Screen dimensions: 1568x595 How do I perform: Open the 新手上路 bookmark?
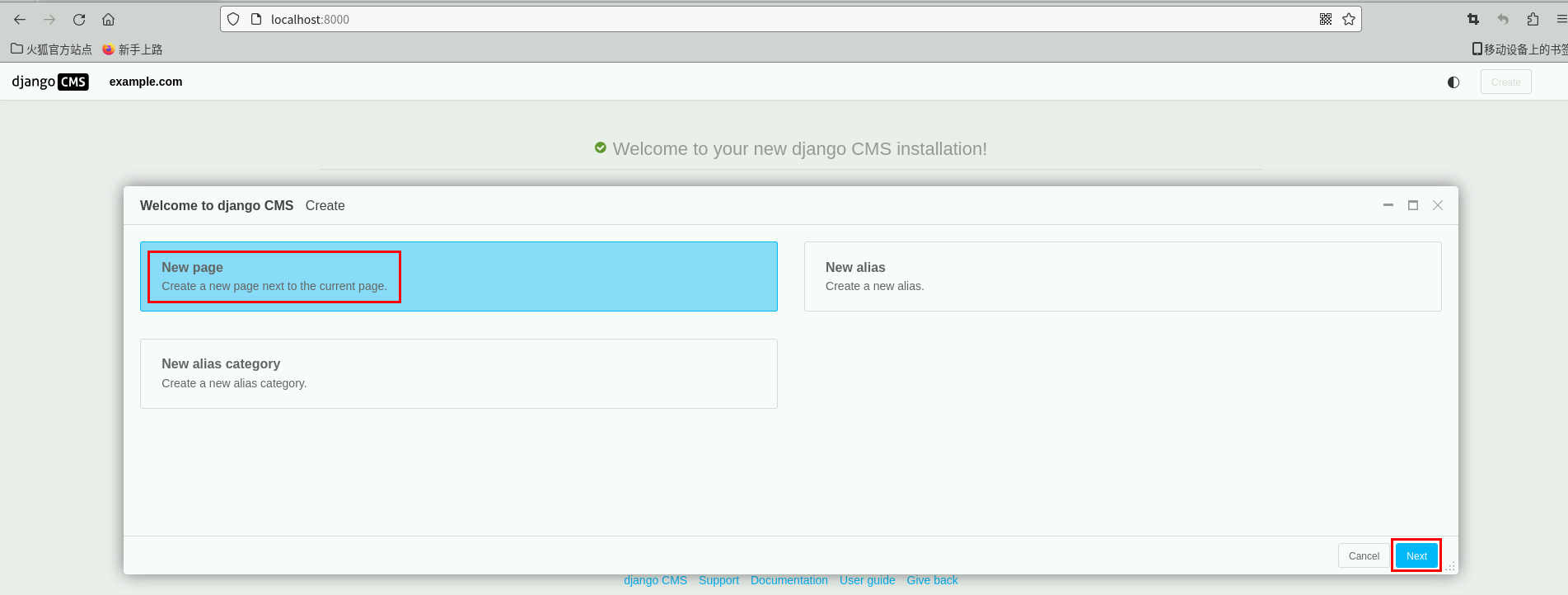pos(133,49)
